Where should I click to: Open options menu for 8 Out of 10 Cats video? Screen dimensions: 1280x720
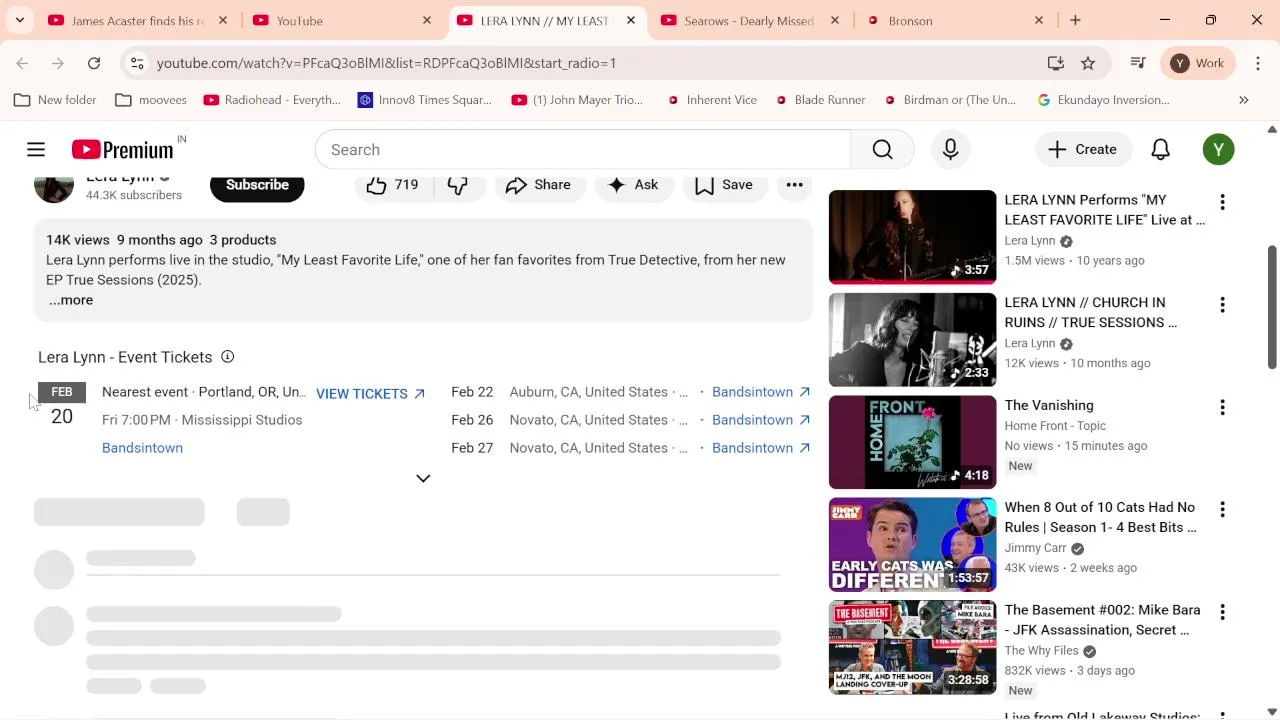[1222, 509]
